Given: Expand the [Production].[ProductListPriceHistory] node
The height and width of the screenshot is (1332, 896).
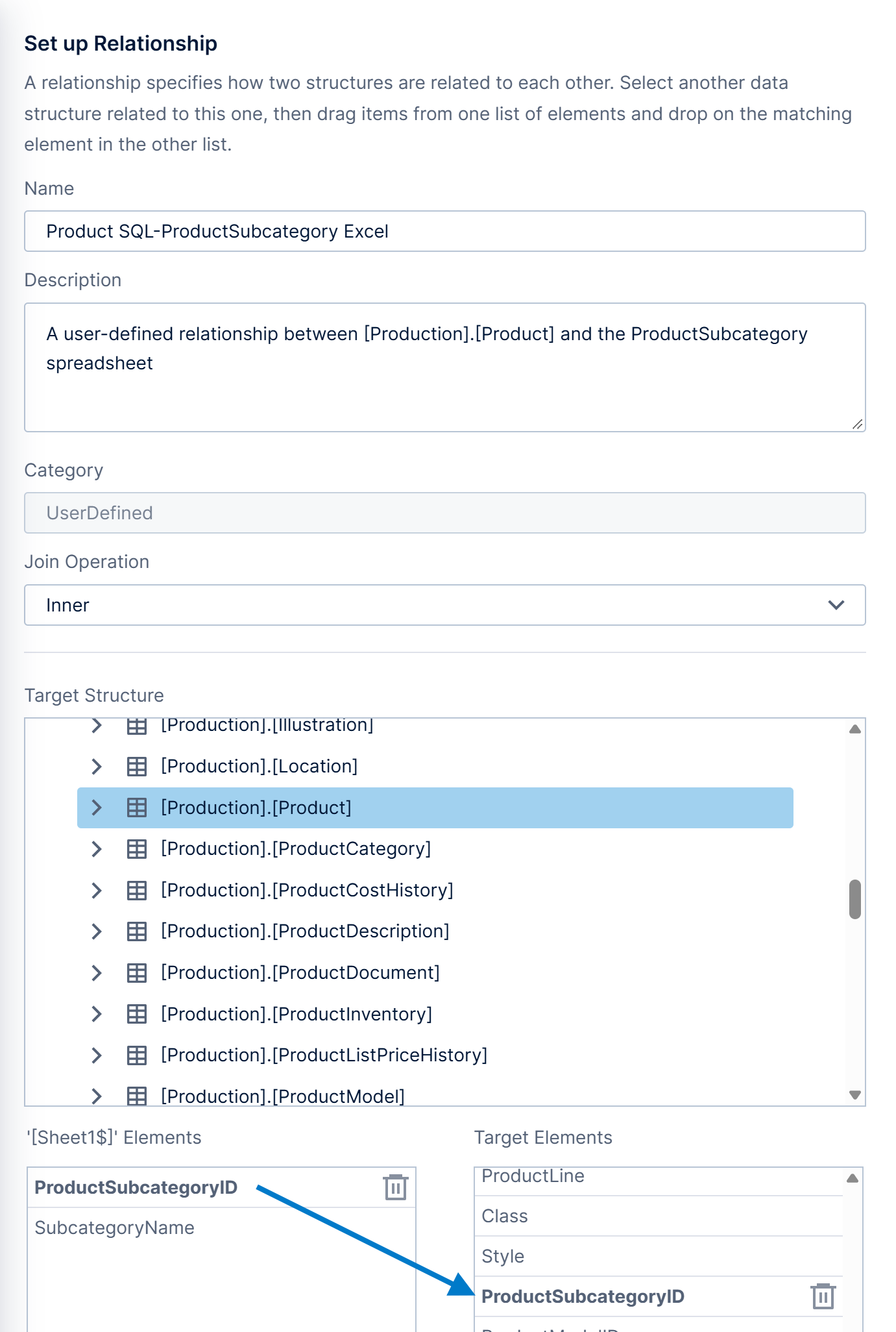Looking at the screenshot, I should (97, 1055).
